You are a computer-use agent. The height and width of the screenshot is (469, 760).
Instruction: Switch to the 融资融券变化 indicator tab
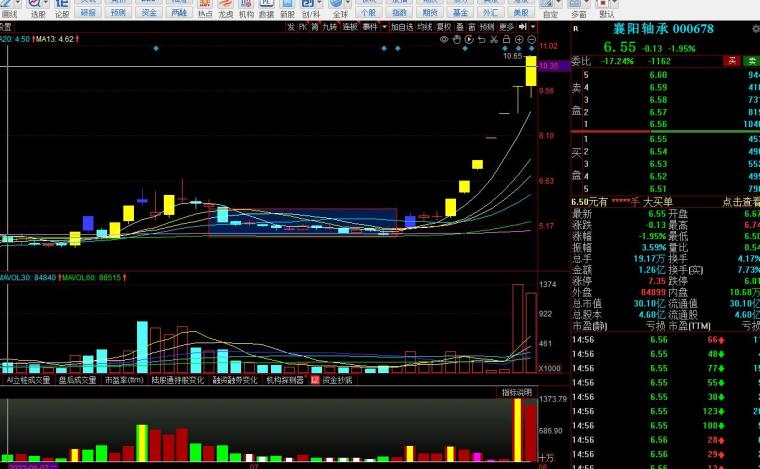[x=235, y=380]
